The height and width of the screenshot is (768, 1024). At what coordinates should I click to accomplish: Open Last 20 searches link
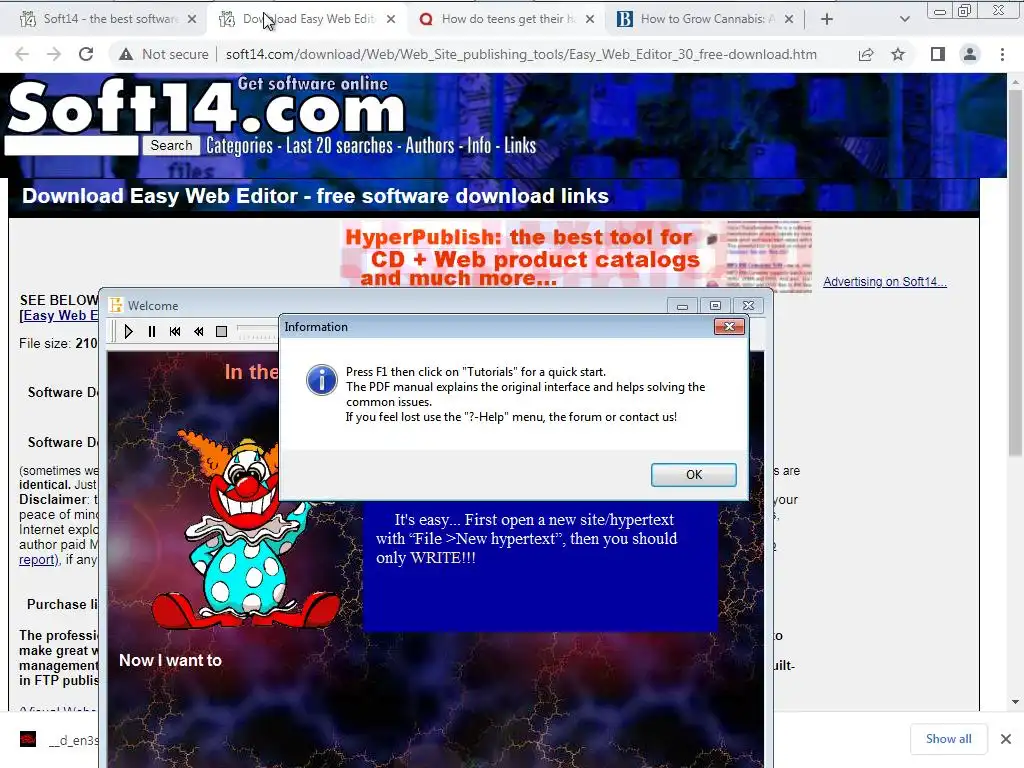[339, 146]
